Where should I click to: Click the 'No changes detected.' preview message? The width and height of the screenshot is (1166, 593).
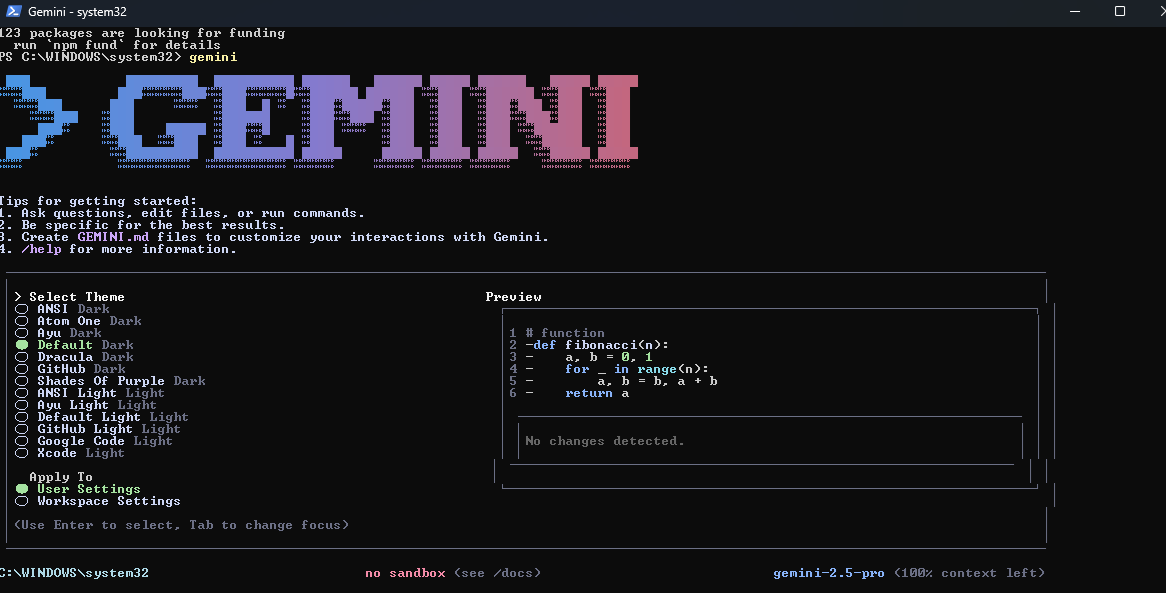coord(605,440)
